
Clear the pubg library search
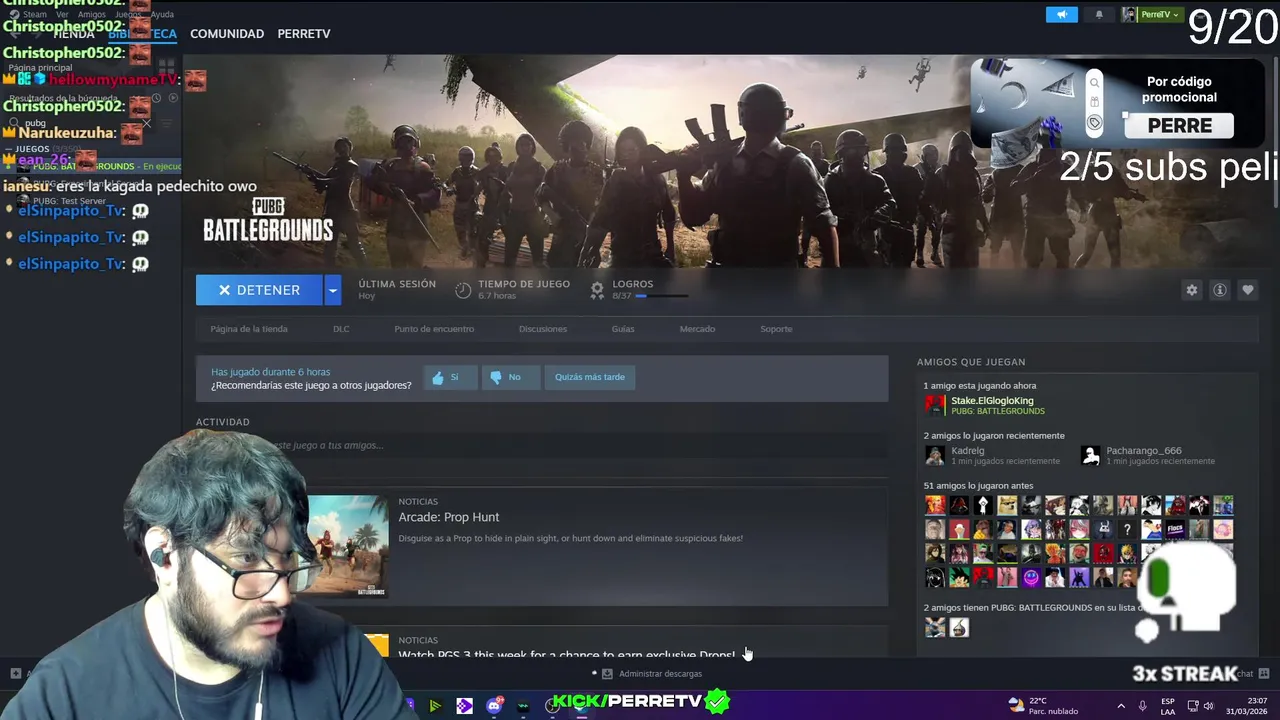coord(146,123)
